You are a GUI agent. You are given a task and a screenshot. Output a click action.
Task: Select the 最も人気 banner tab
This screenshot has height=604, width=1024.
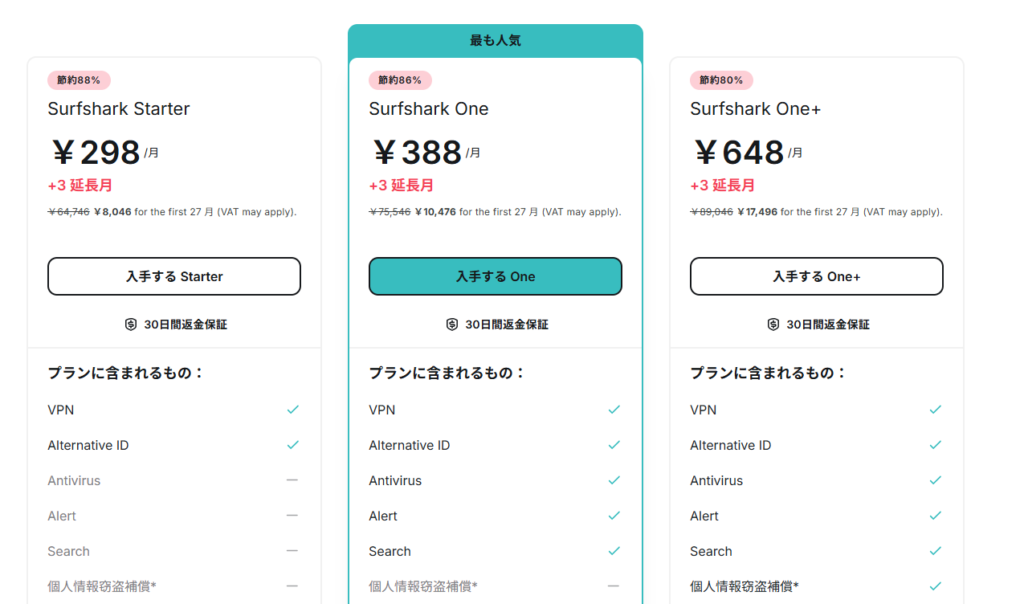click(495, 41)
